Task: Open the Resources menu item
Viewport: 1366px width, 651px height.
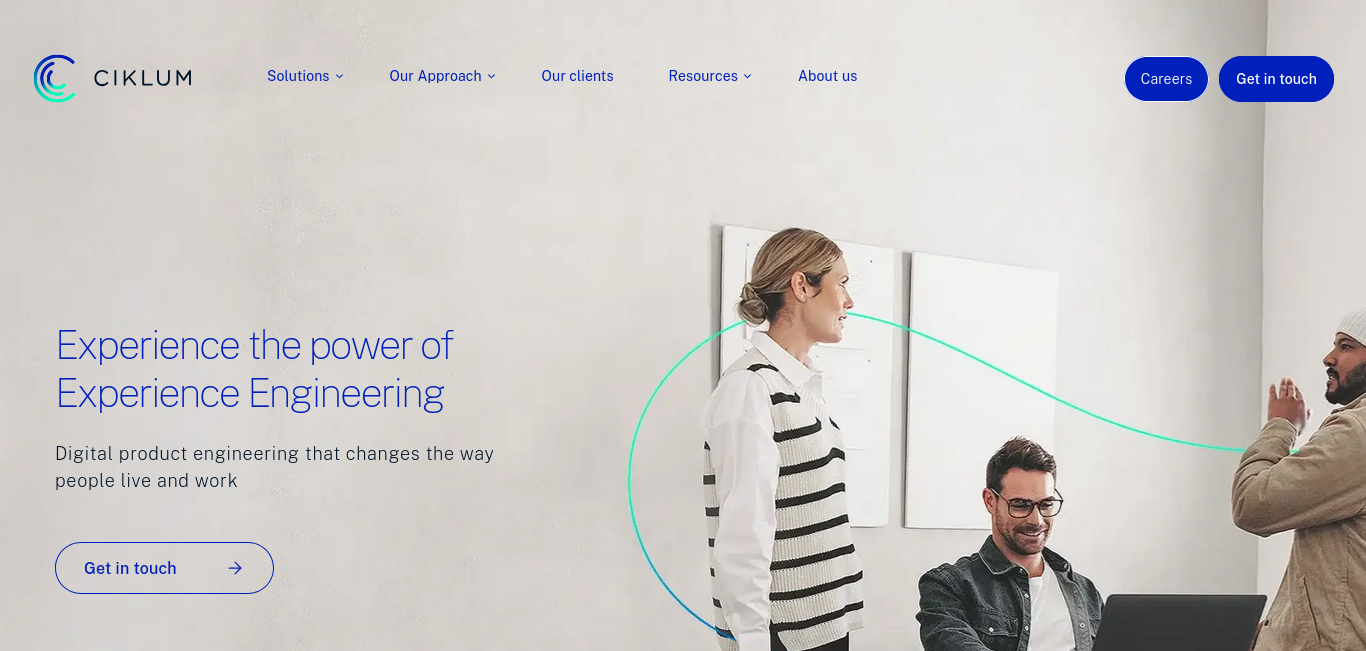Action: click(703, 76)
